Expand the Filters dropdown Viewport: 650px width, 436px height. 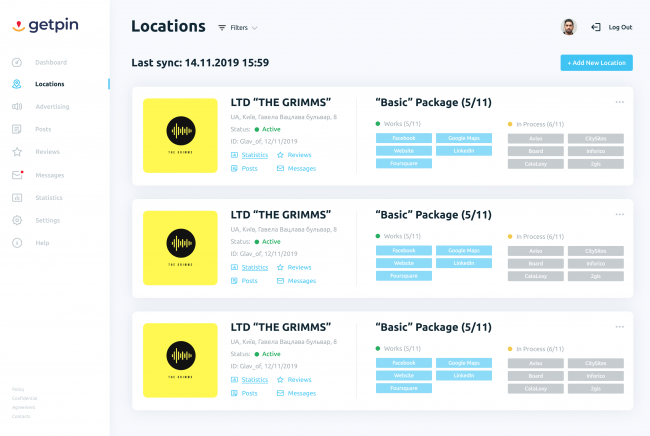click(x=238, y=28)
